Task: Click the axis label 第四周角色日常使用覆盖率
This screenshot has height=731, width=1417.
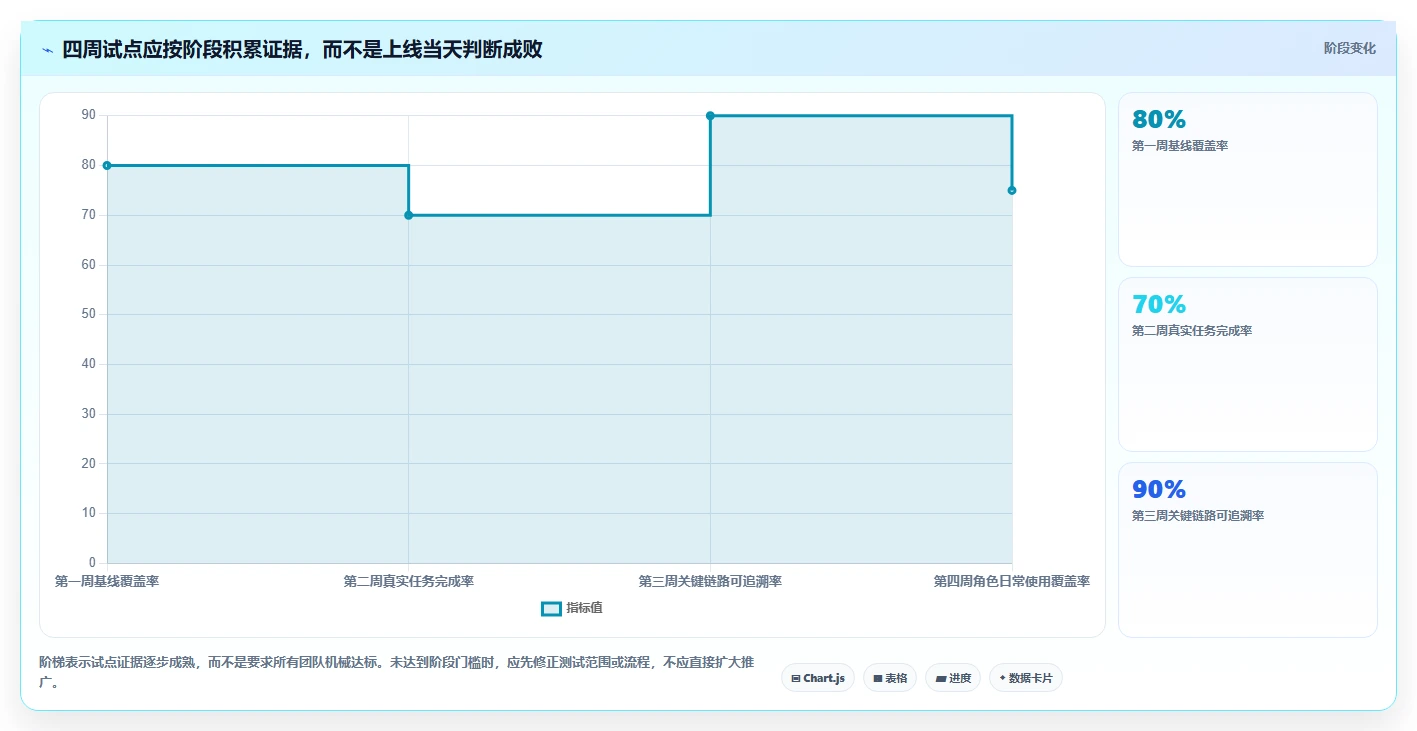Action: [x=1012, y=581]
